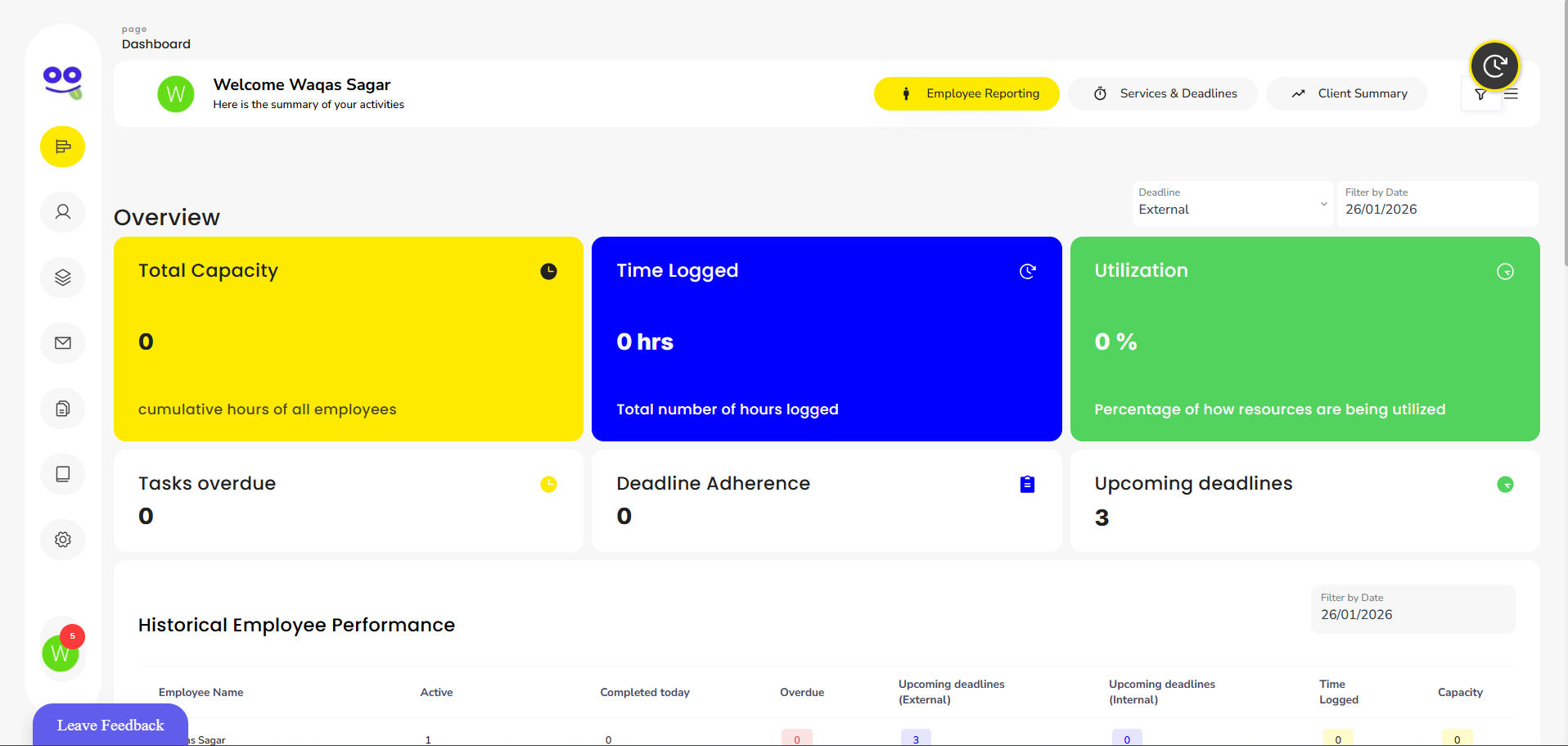Switch to Employee Reporting tab
Image resolution: width=1568 pixels, height=746 pixels.
coord(966,93)
